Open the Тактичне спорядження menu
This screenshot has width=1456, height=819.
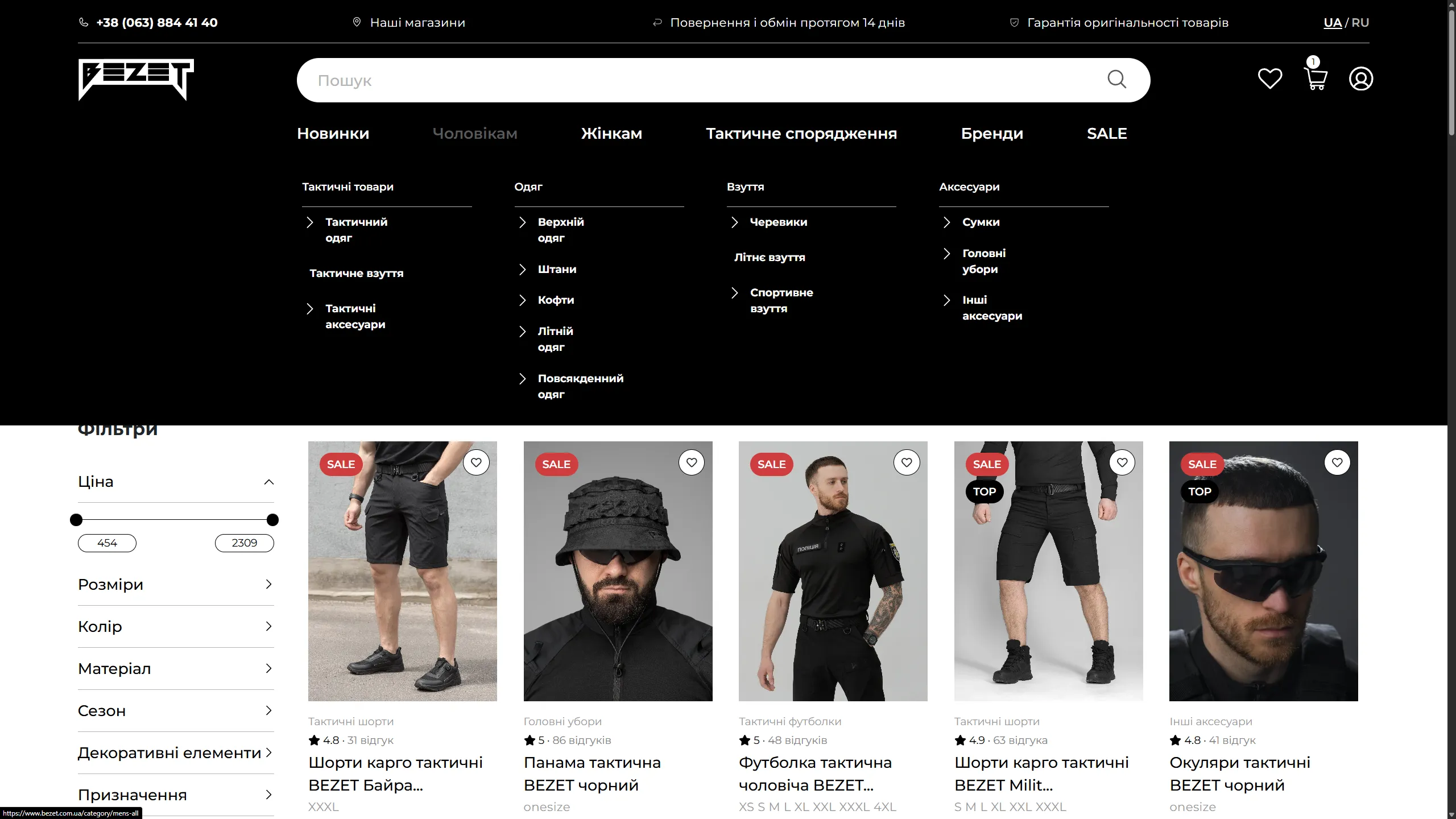(x=801, y=133)
